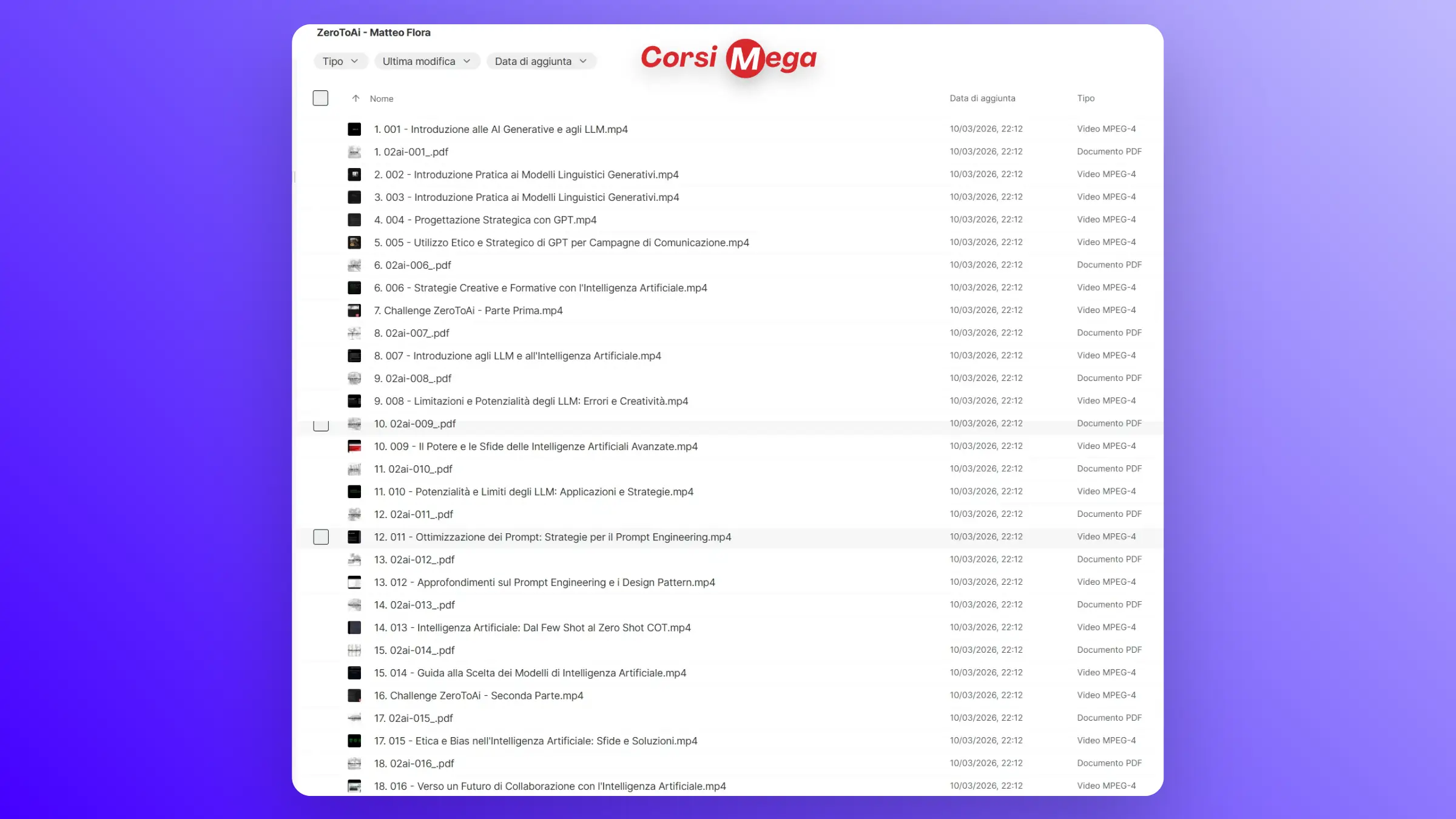Click the video icon for '9. 008 - Limitazioni e Potenzialità'
Screen dimensions: 1456x819
354,401
